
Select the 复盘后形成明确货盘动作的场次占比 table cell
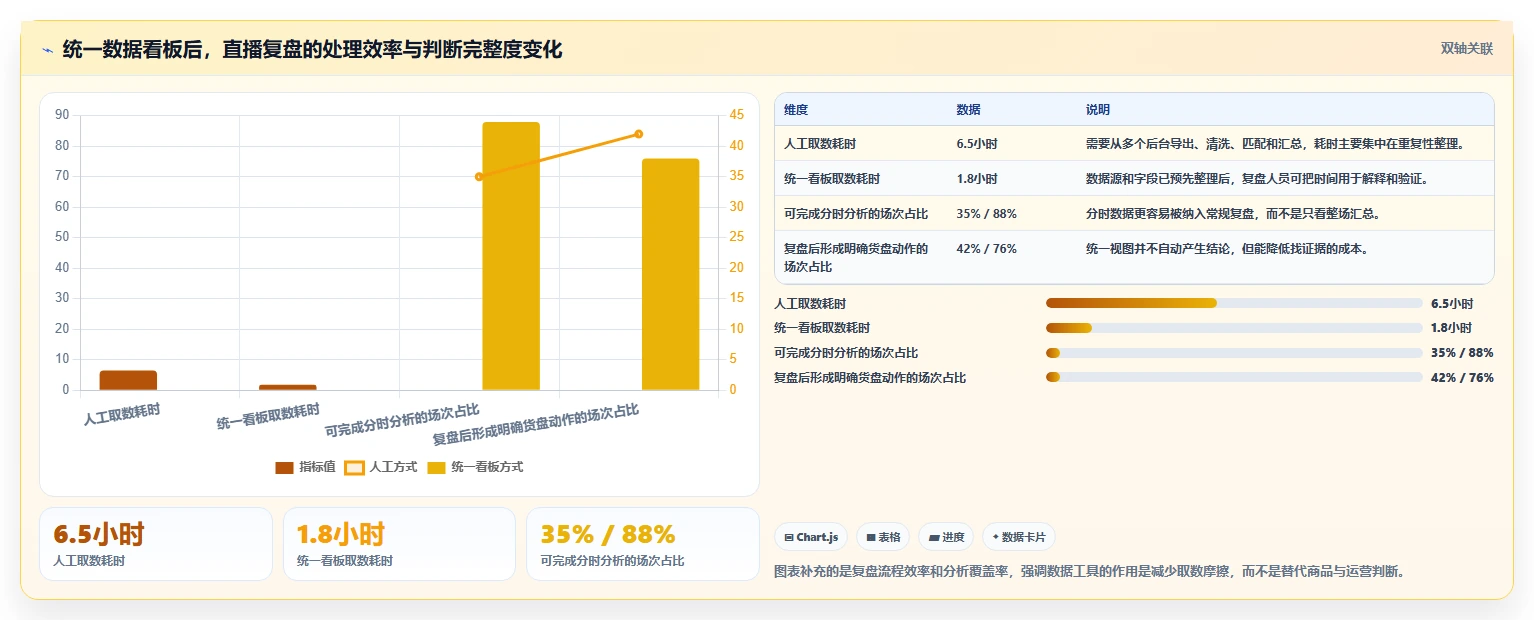[856, 258]
